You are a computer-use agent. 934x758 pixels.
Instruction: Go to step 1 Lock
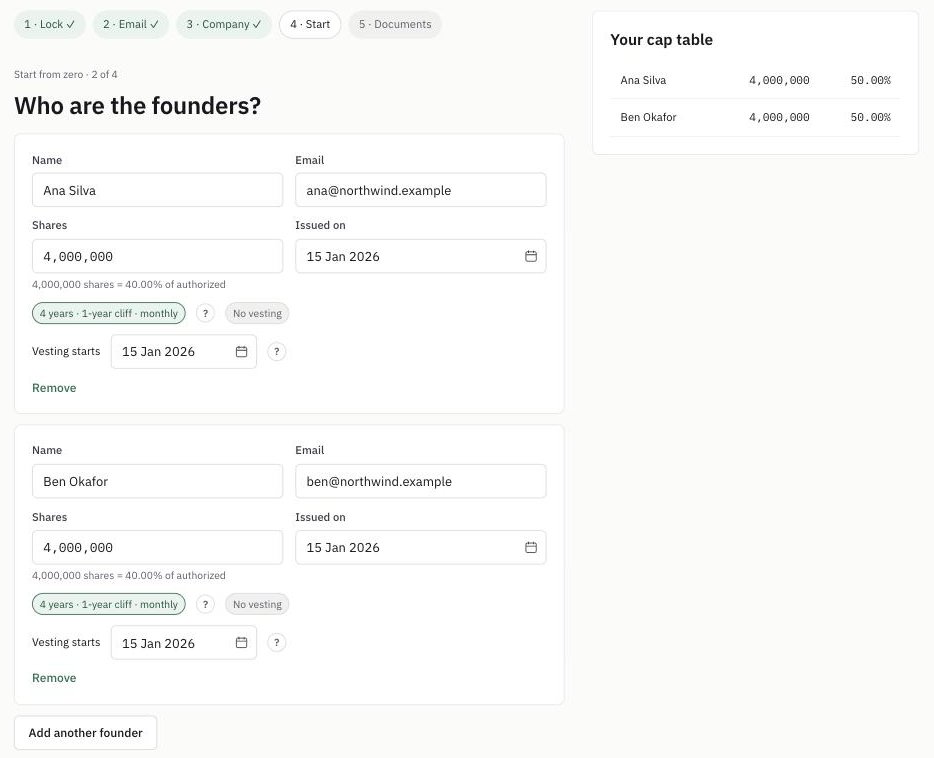pos(50,24)
